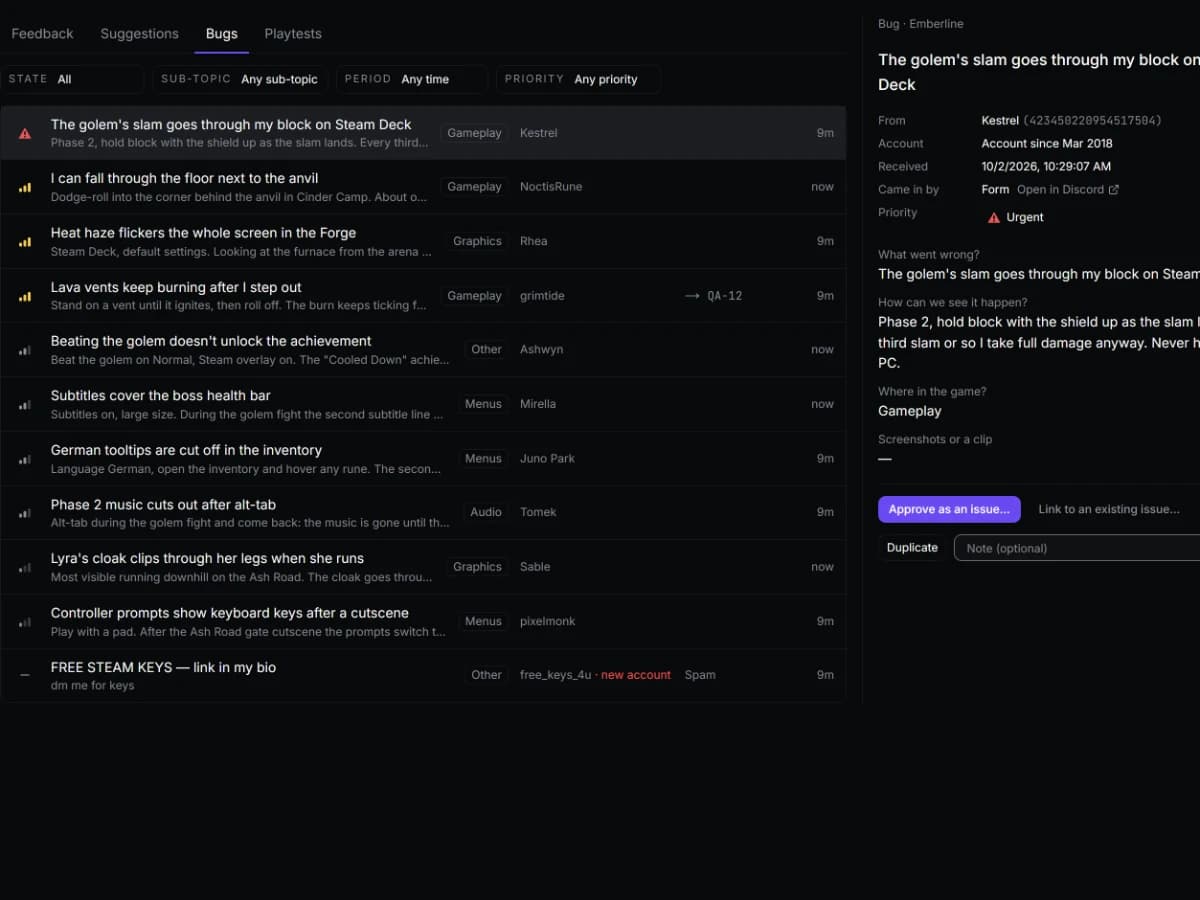
Task: Click author name Juno Park
Action: point(547,459)
